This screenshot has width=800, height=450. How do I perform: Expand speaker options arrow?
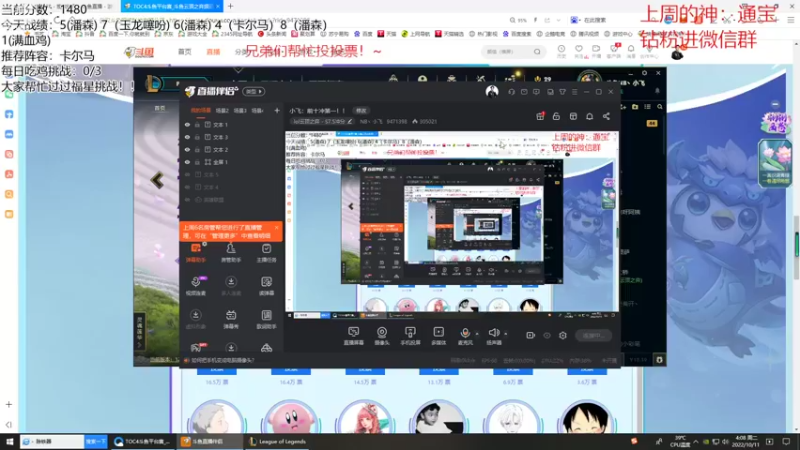point(506,334)
